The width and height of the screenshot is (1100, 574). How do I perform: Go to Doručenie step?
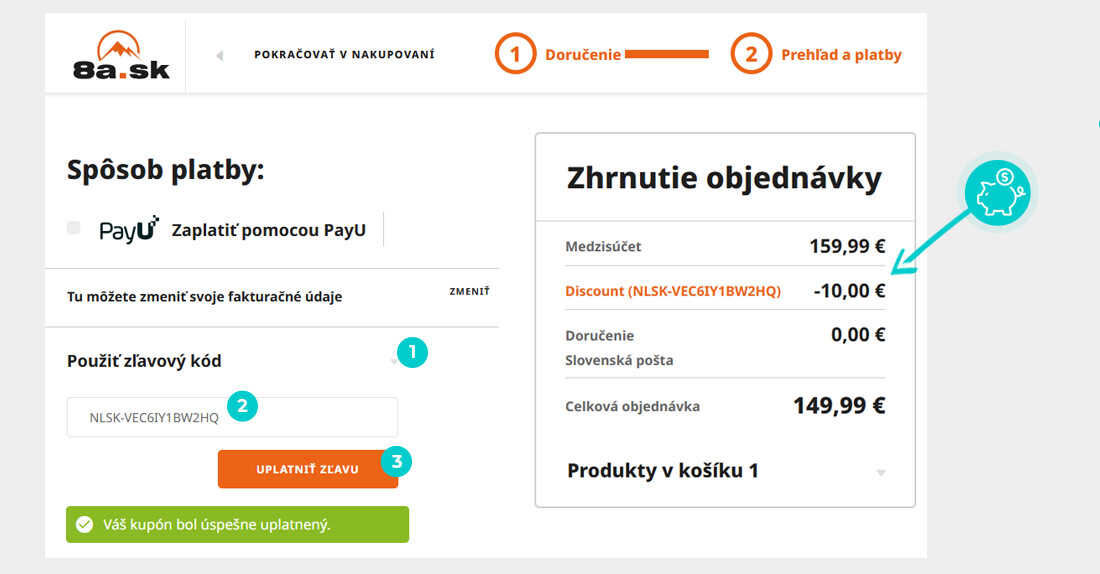tap(582, 55)
